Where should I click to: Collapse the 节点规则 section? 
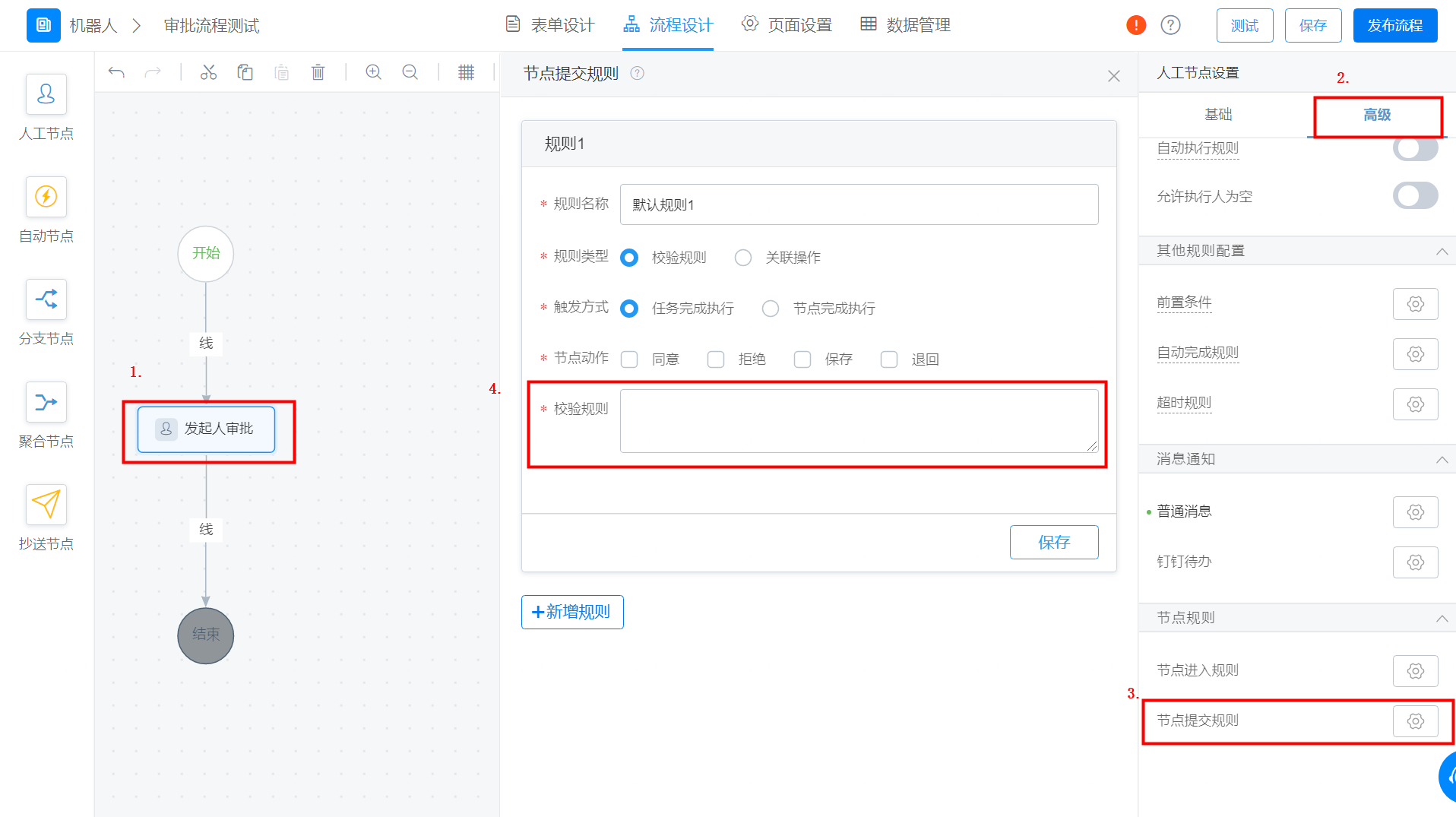[1442, 618]
